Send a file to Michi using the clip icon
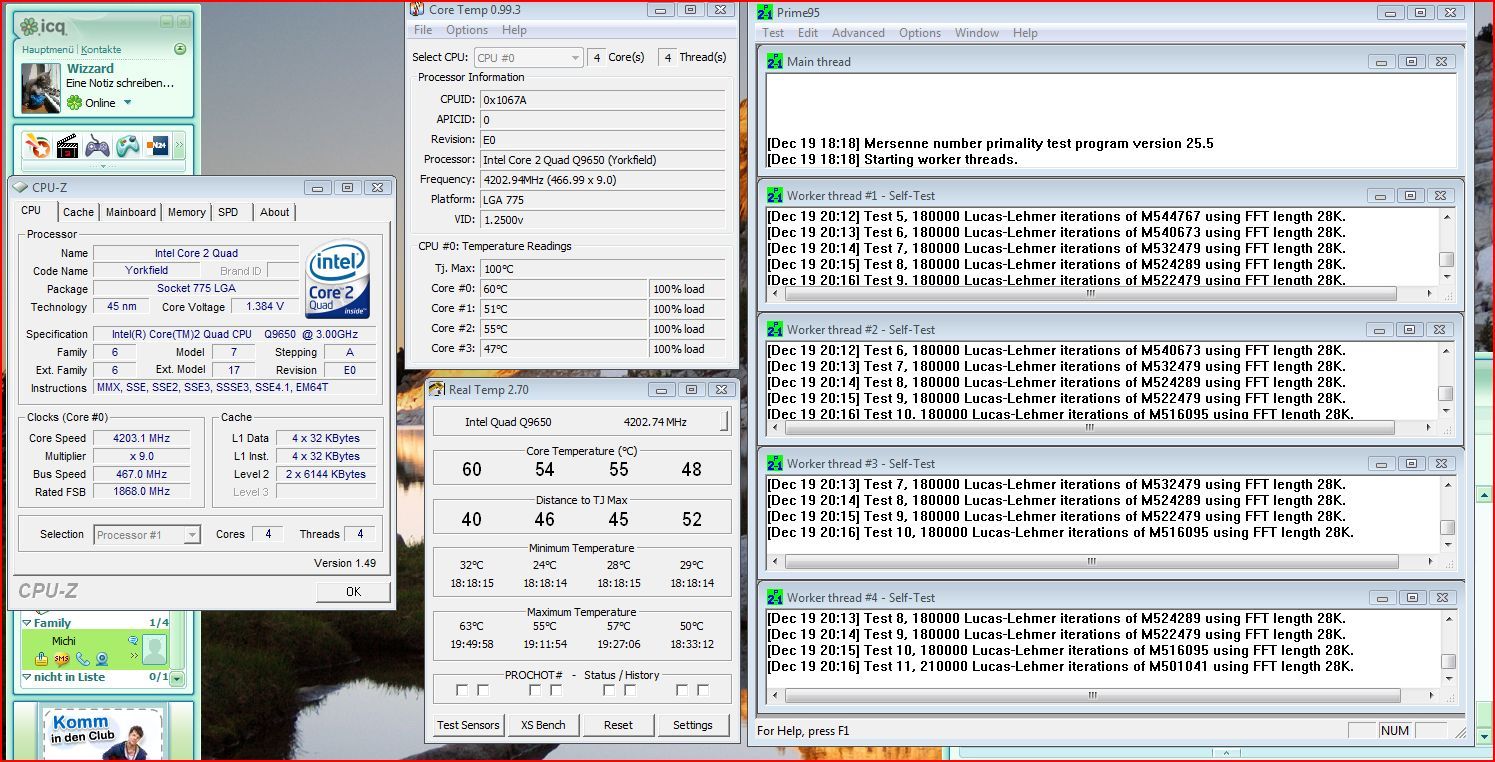 42,659
